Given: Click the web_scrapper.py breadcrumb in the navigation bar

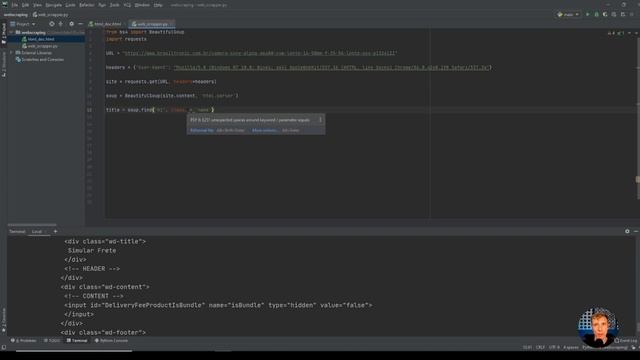Looking at the screenshot, I should point(51,15).
